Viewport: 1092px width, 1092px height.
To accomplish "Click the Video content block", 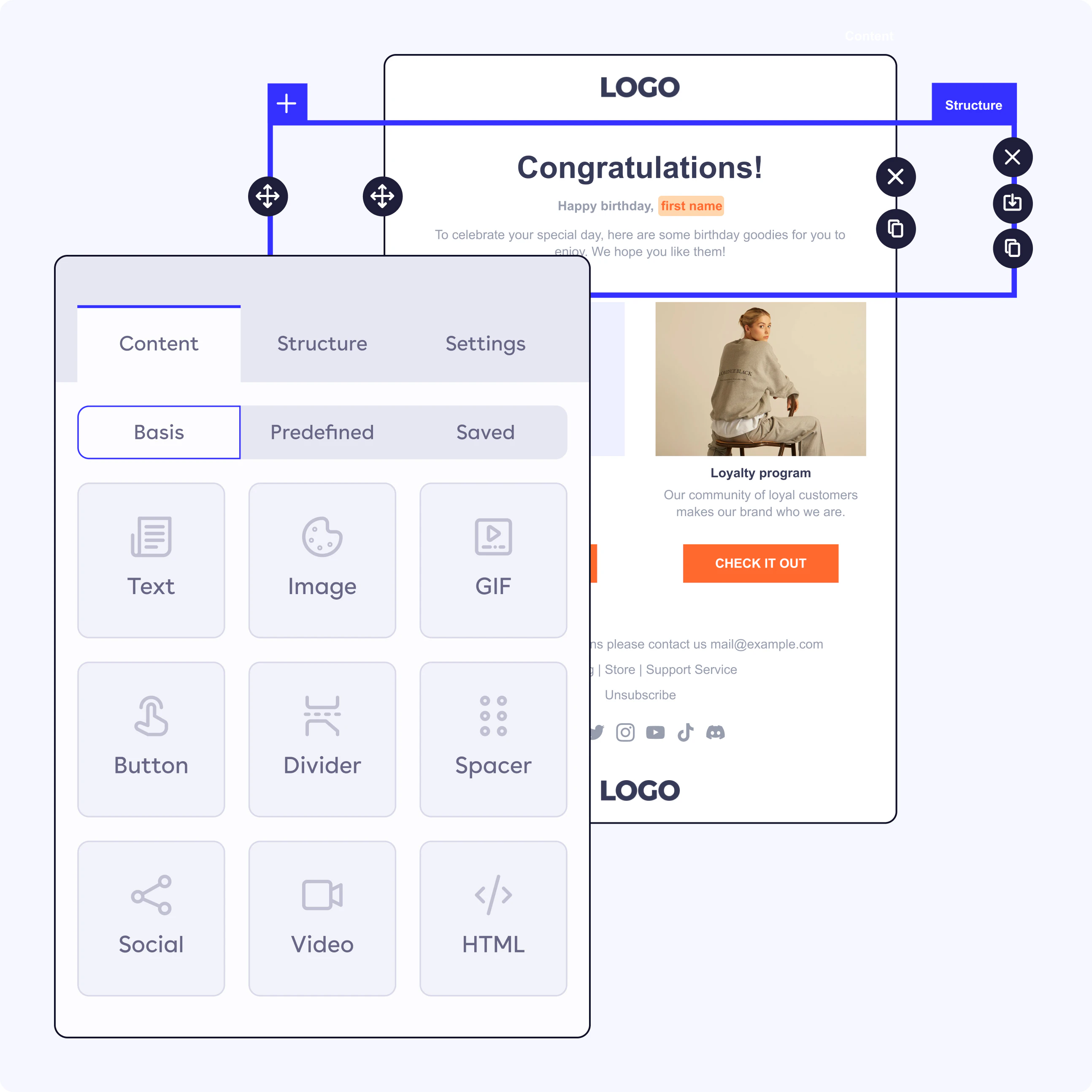I will coord(323,915).
